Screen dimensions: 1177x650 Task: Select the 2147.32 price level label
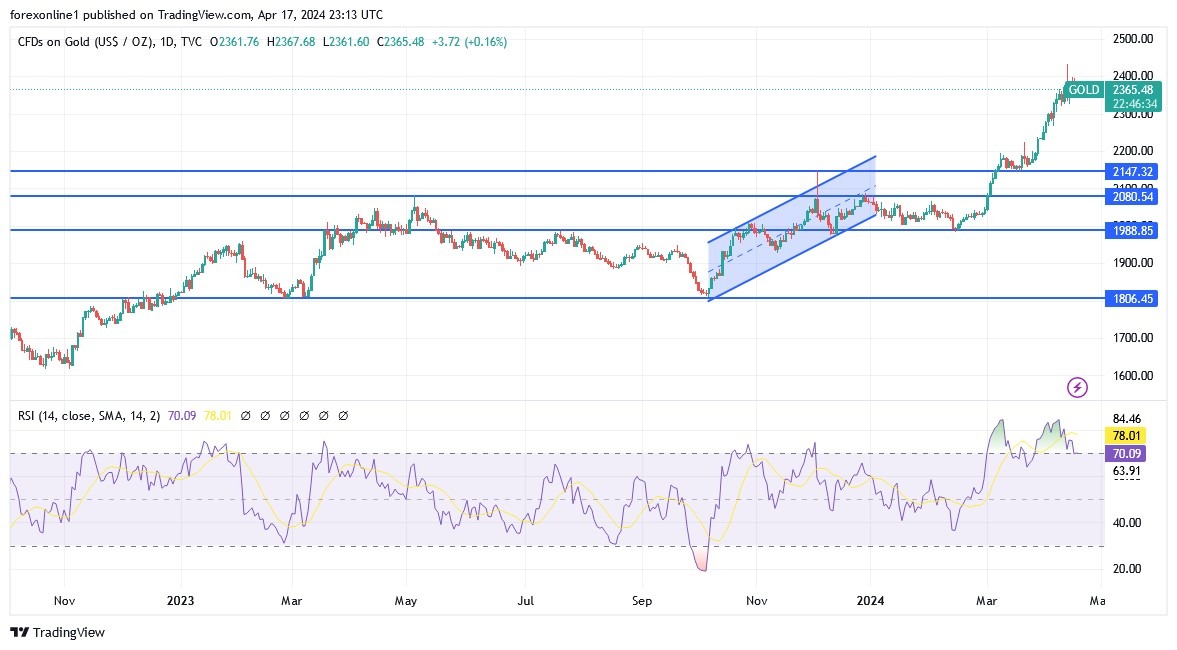click(1133, 171)
